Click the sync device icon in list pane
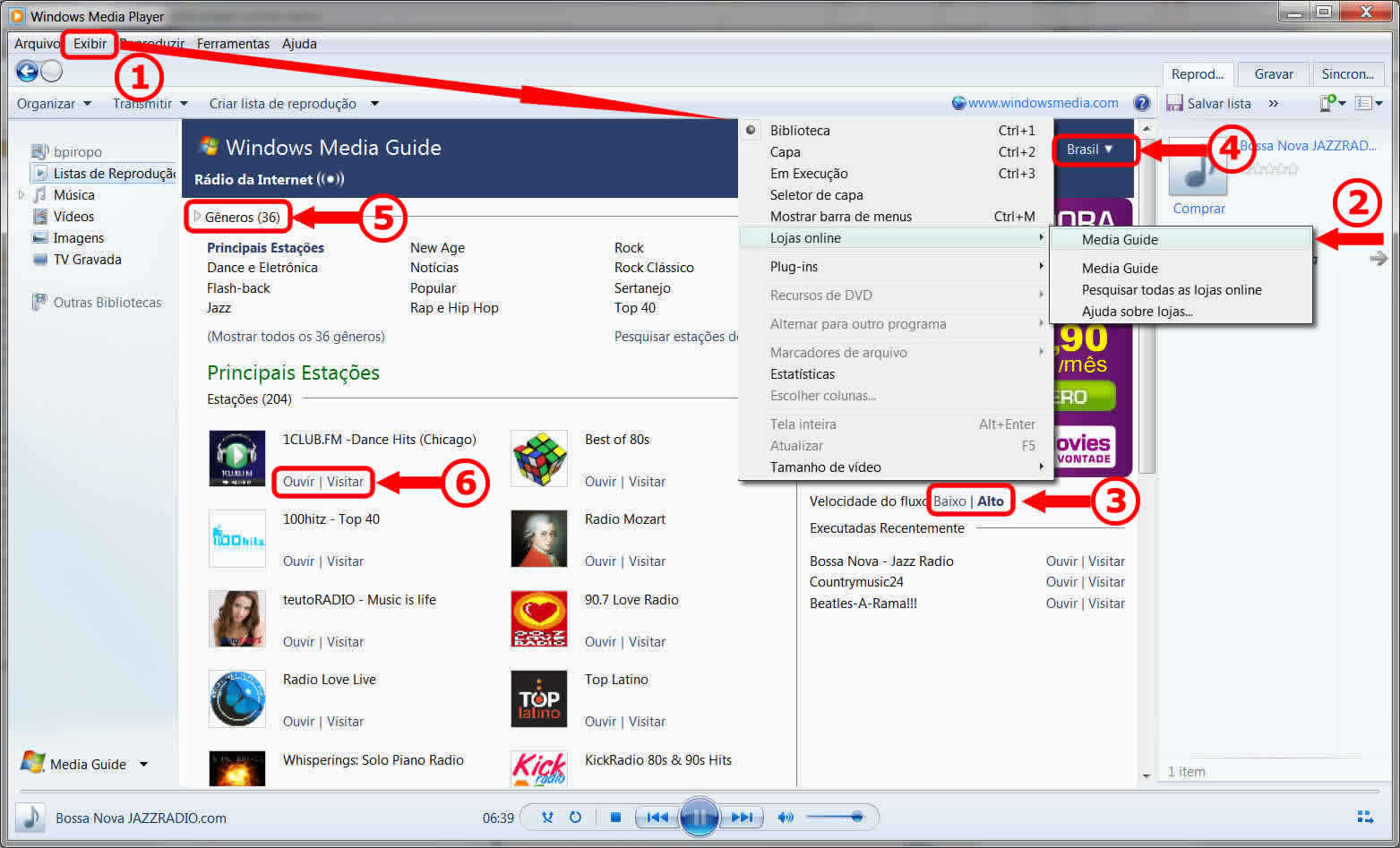The width and height of the screenshot is (1400, 848). pos(1328,103)
